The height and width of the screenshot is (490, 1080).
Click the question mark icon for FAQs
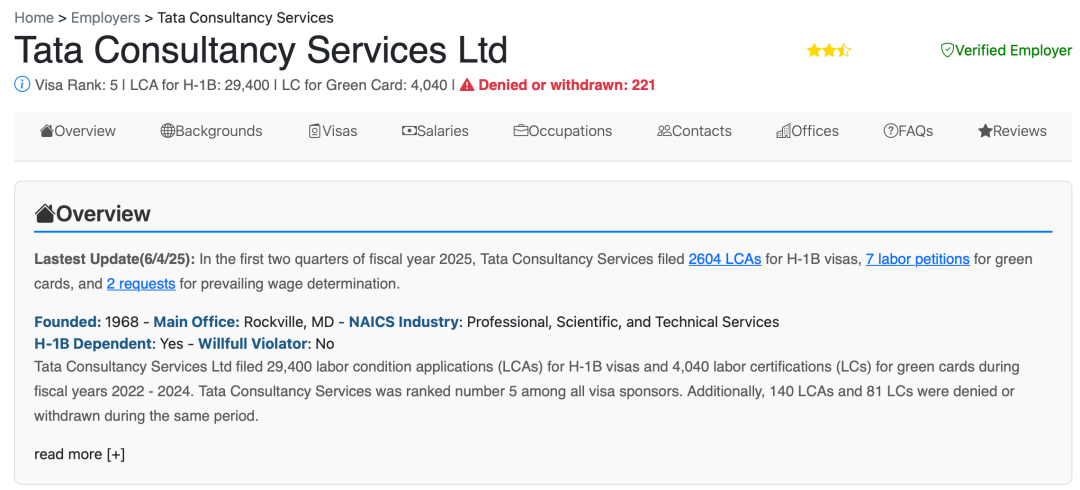891,131
